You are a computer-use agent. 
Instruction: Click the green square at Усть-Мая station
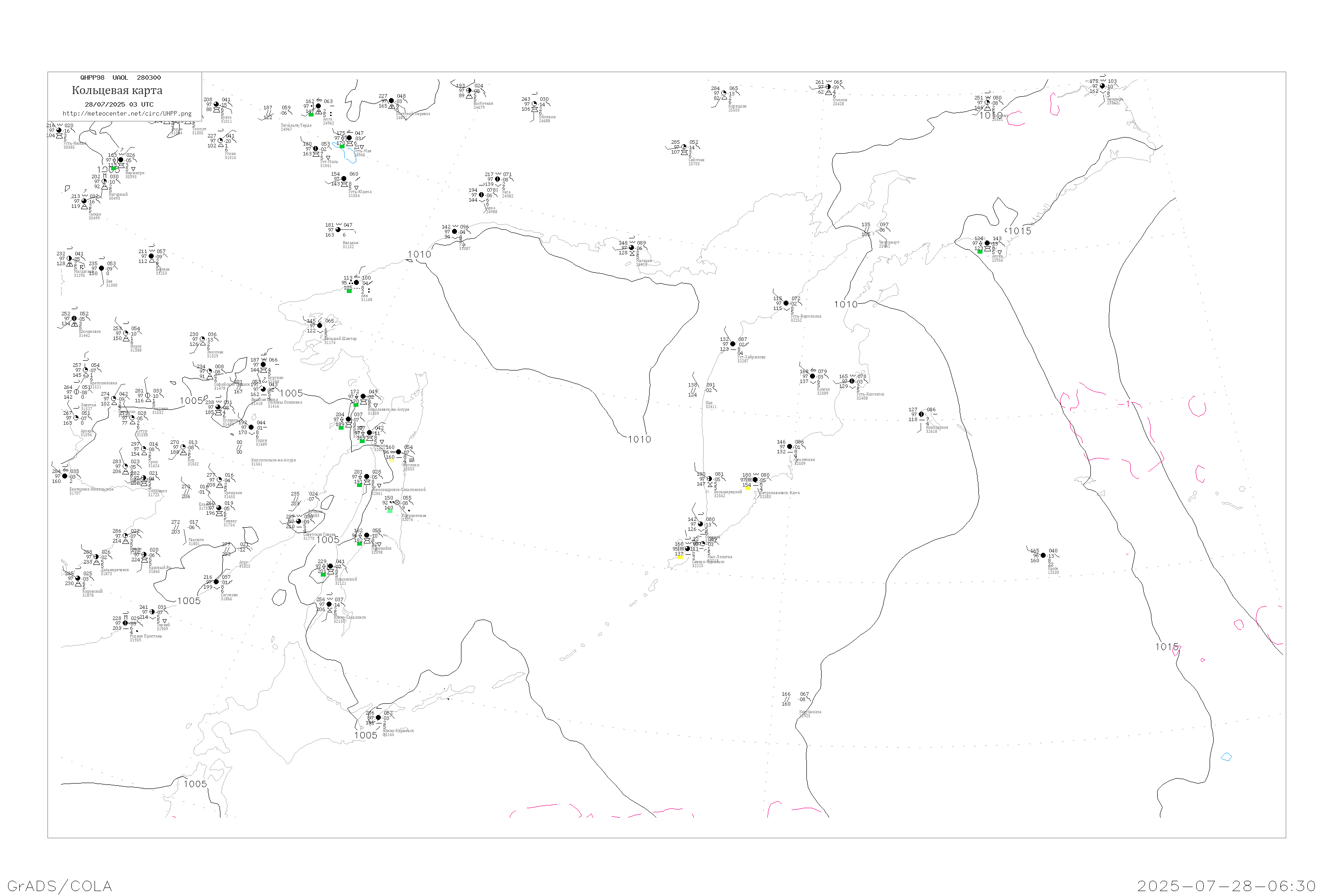click(342, 146)
